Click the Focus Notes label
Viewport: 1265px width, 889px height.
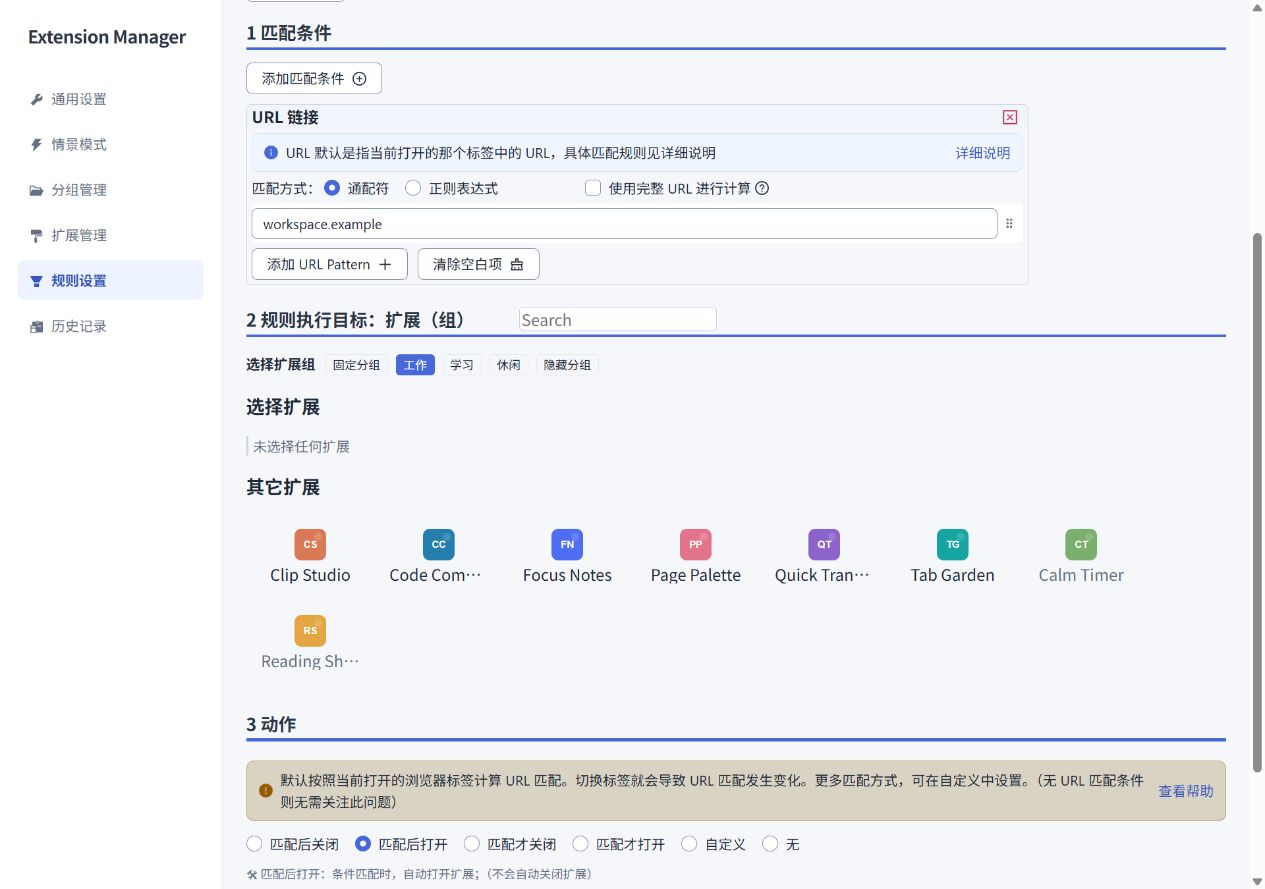coord(567,575)
